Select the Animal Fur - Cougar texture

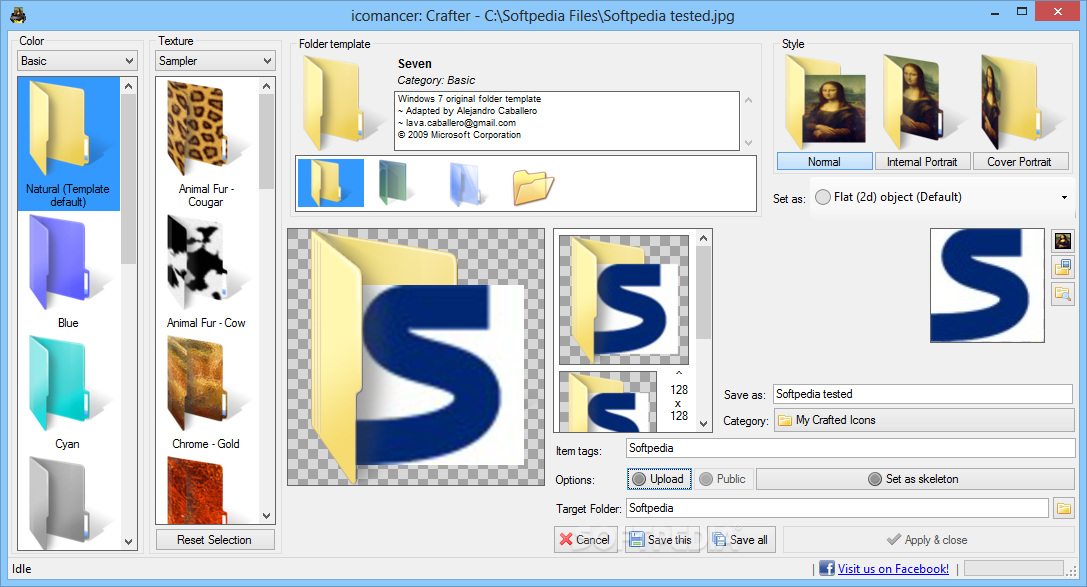click(x=207, y=143)
